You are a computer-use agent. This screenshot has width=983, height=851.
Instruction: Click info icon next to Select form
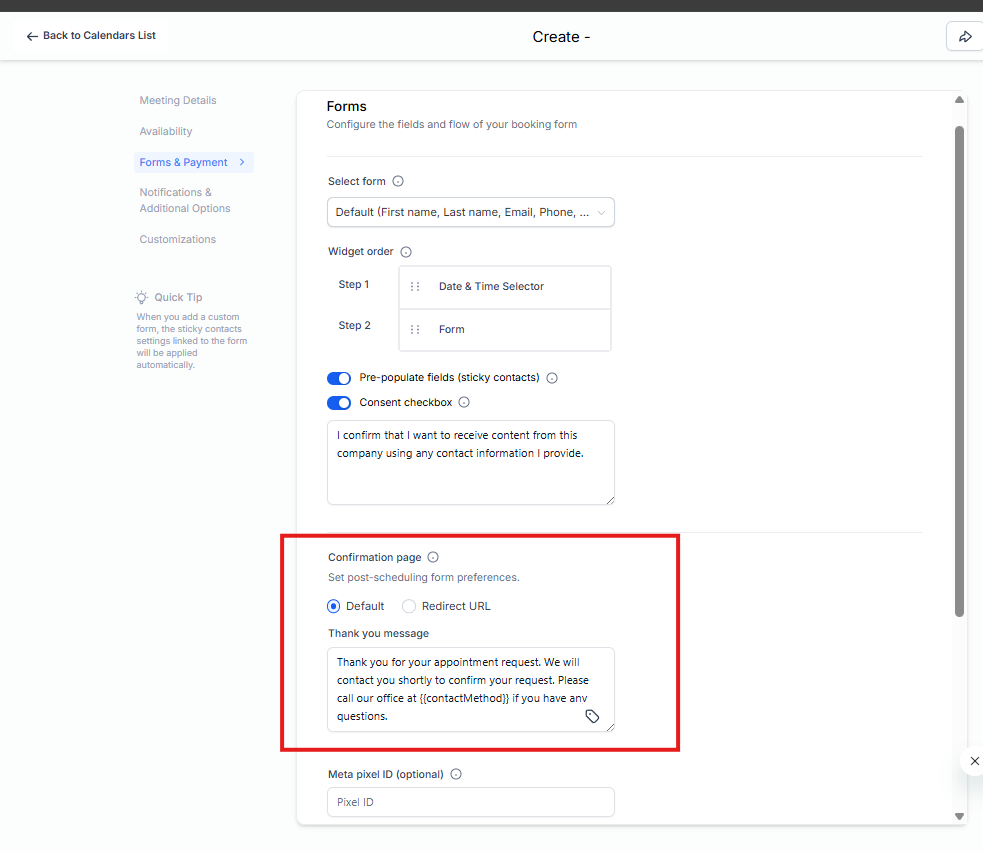pos(398,182)
